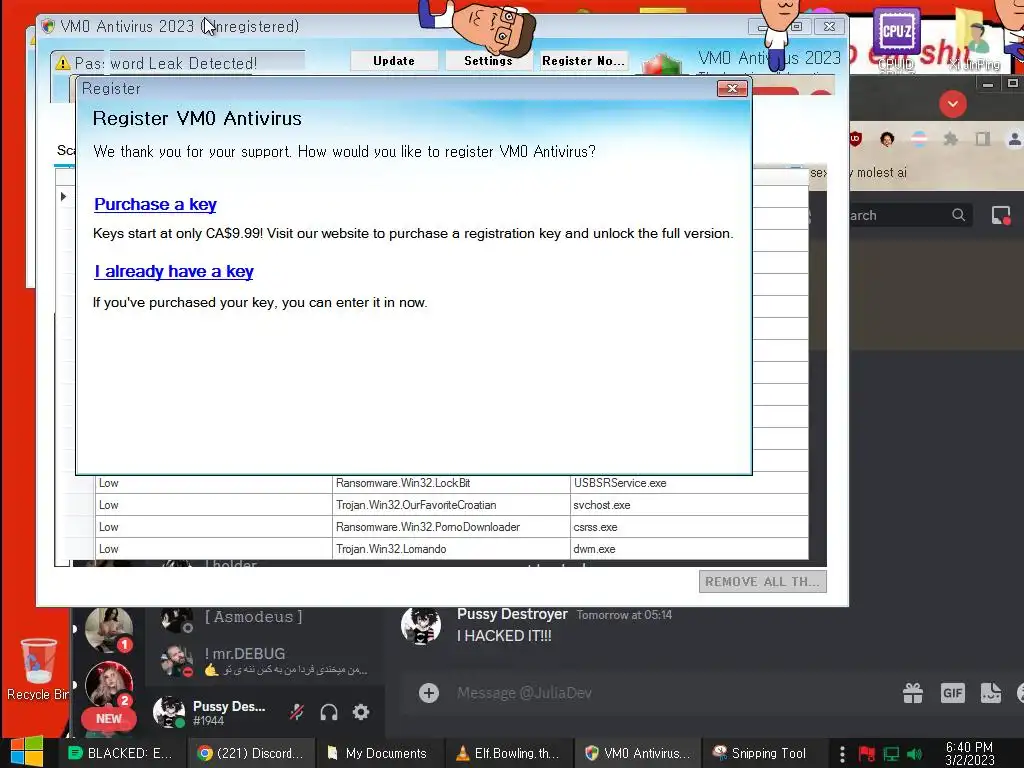
Task: Switch to My Documents taskbar item
Action: point(378,753)
